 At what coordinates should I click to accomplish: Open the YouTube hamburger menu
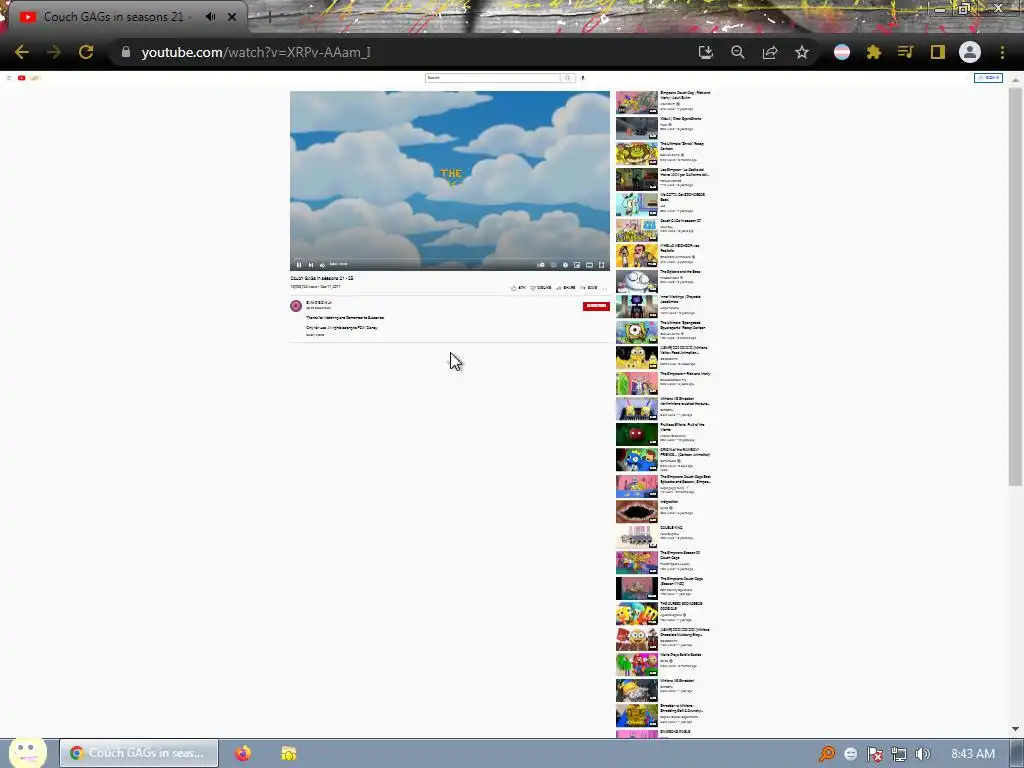click(x=9, y=78)
